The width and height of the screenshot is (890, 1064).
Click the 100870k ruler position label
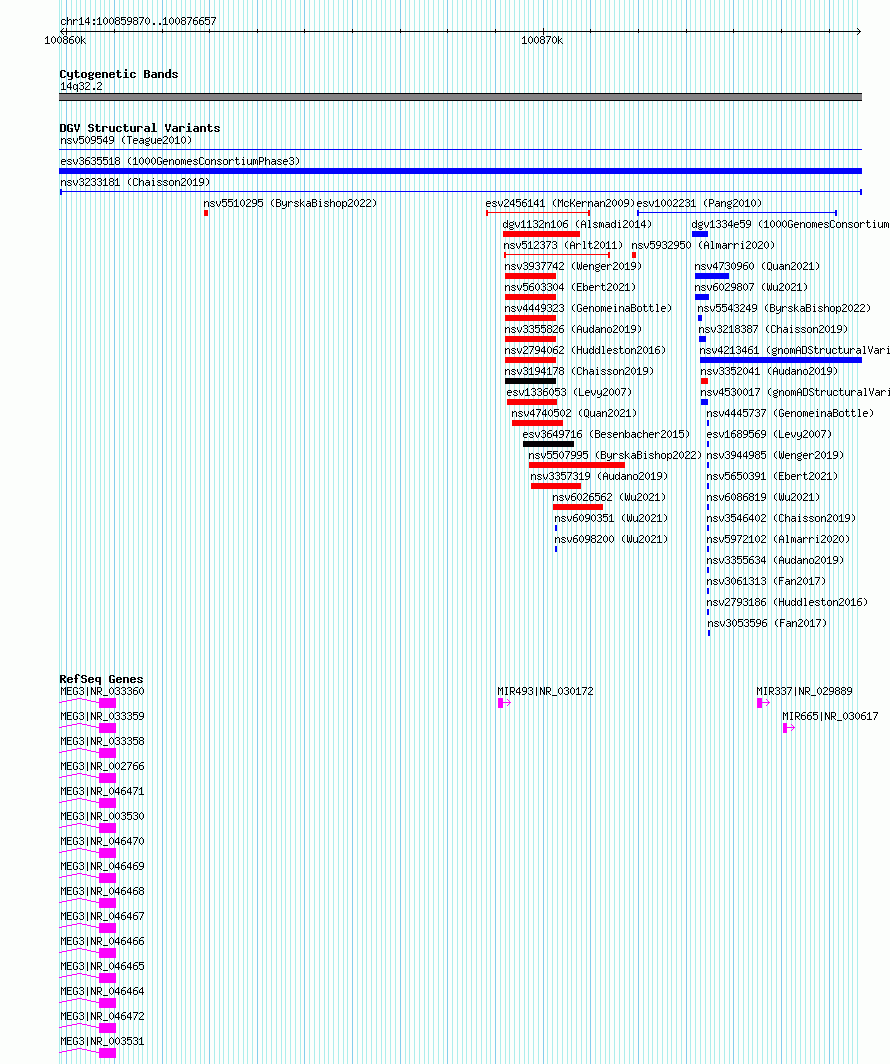pos(542,41)
